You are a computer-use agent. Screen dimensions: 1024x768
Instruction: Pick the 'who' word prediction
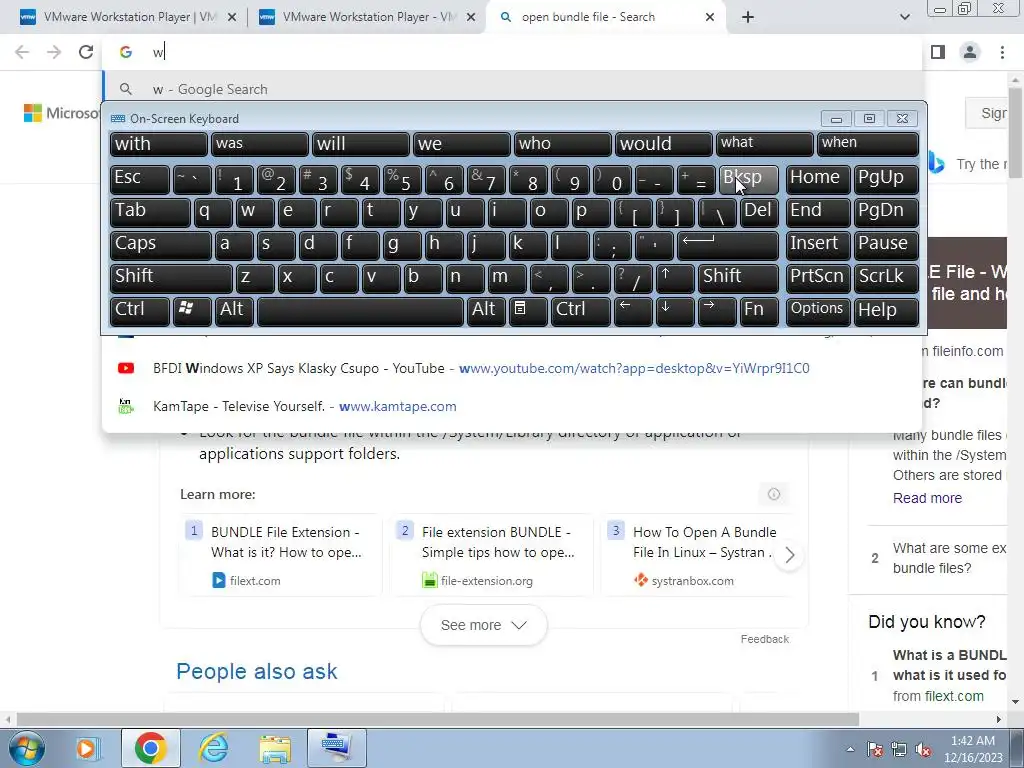(x=562, y=144)
